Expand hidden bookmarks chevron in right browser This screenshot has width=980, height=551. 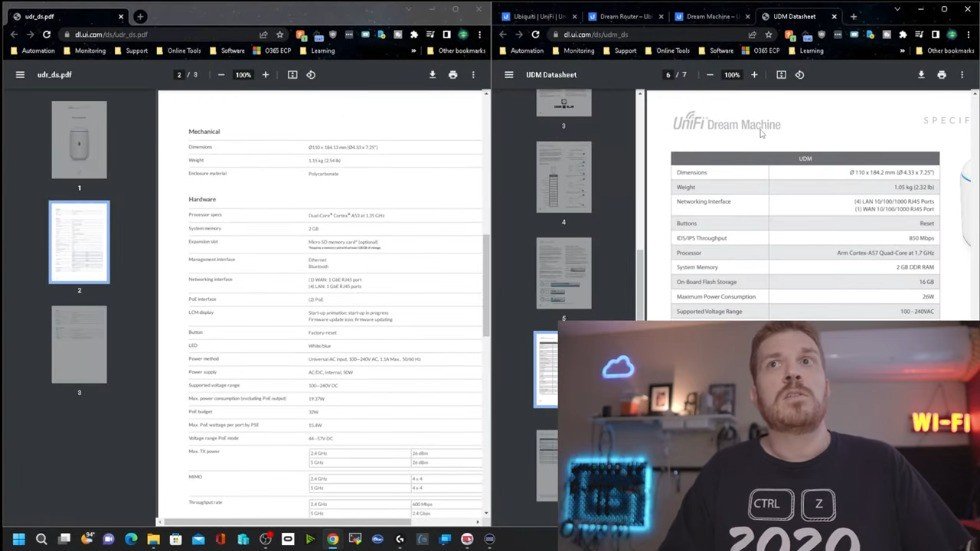pos(902,51)
